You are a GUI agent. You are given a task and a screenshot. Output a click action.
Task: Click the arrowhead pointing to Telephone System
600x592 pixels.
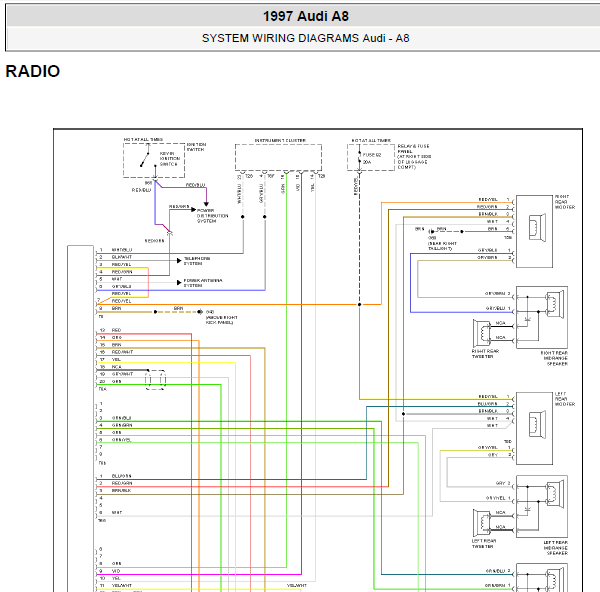click(179, 261)
